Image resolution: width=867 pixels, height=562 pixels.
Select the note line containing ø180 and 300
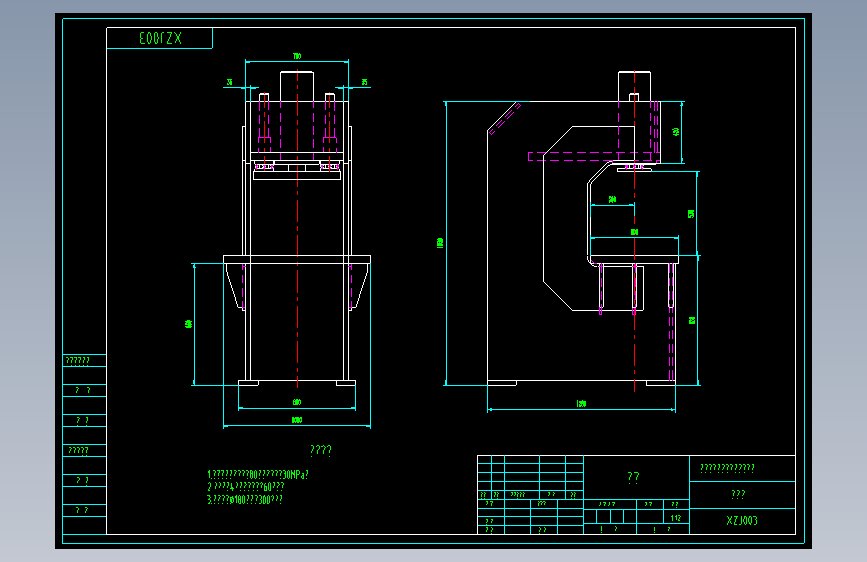pos(245,499)
